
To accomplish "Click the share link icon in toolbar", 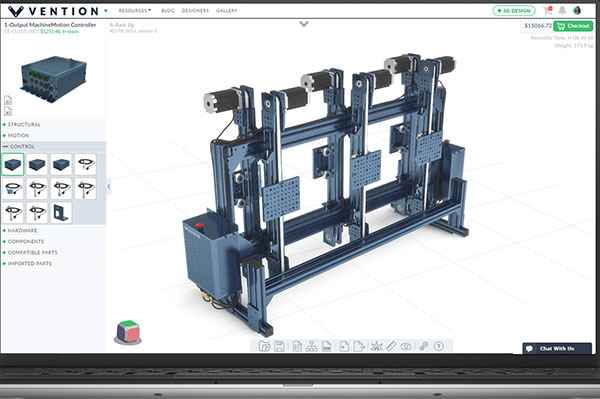I will coord(424,346).
